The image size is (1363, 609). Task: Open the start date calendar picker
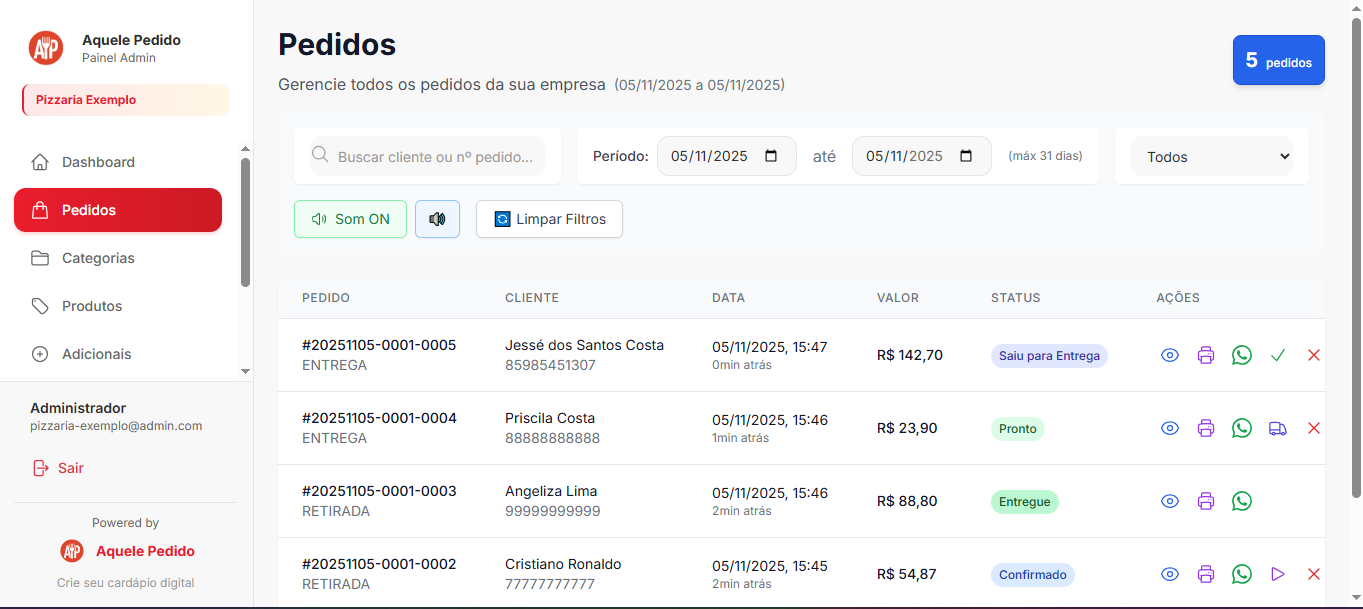point(770,156)
